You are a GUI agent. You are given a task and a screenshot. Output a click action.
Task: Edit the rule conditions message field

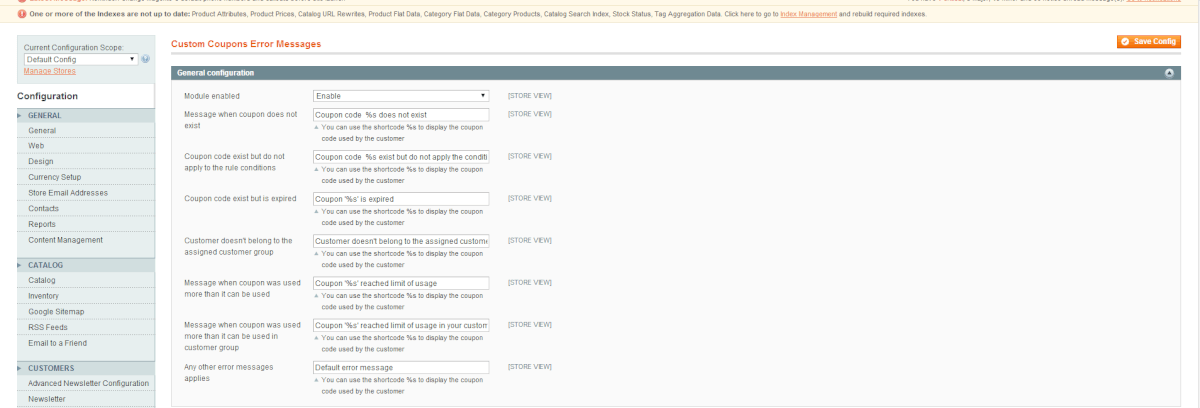pyautogui.click(x=401, y=157)
